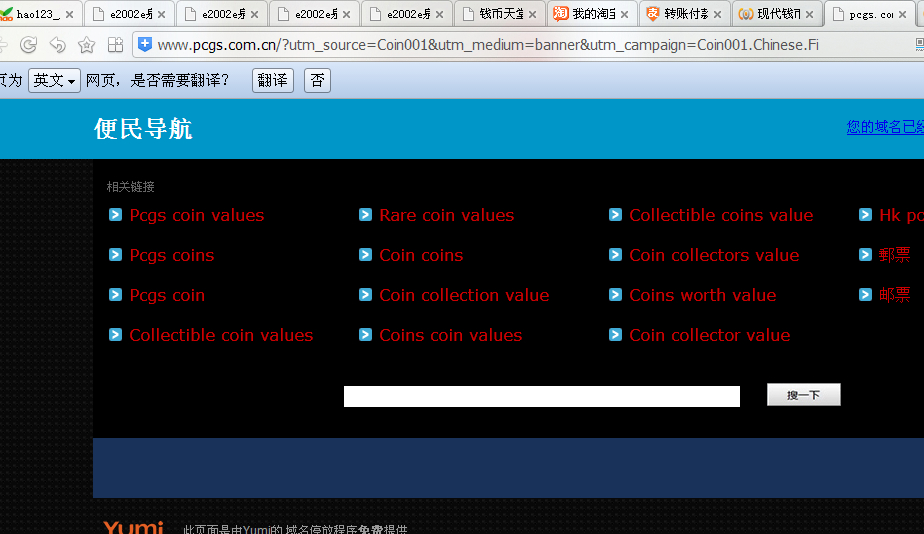Click the 否 button to decline translation
924x534 pixels.
(x=317, y=80)
